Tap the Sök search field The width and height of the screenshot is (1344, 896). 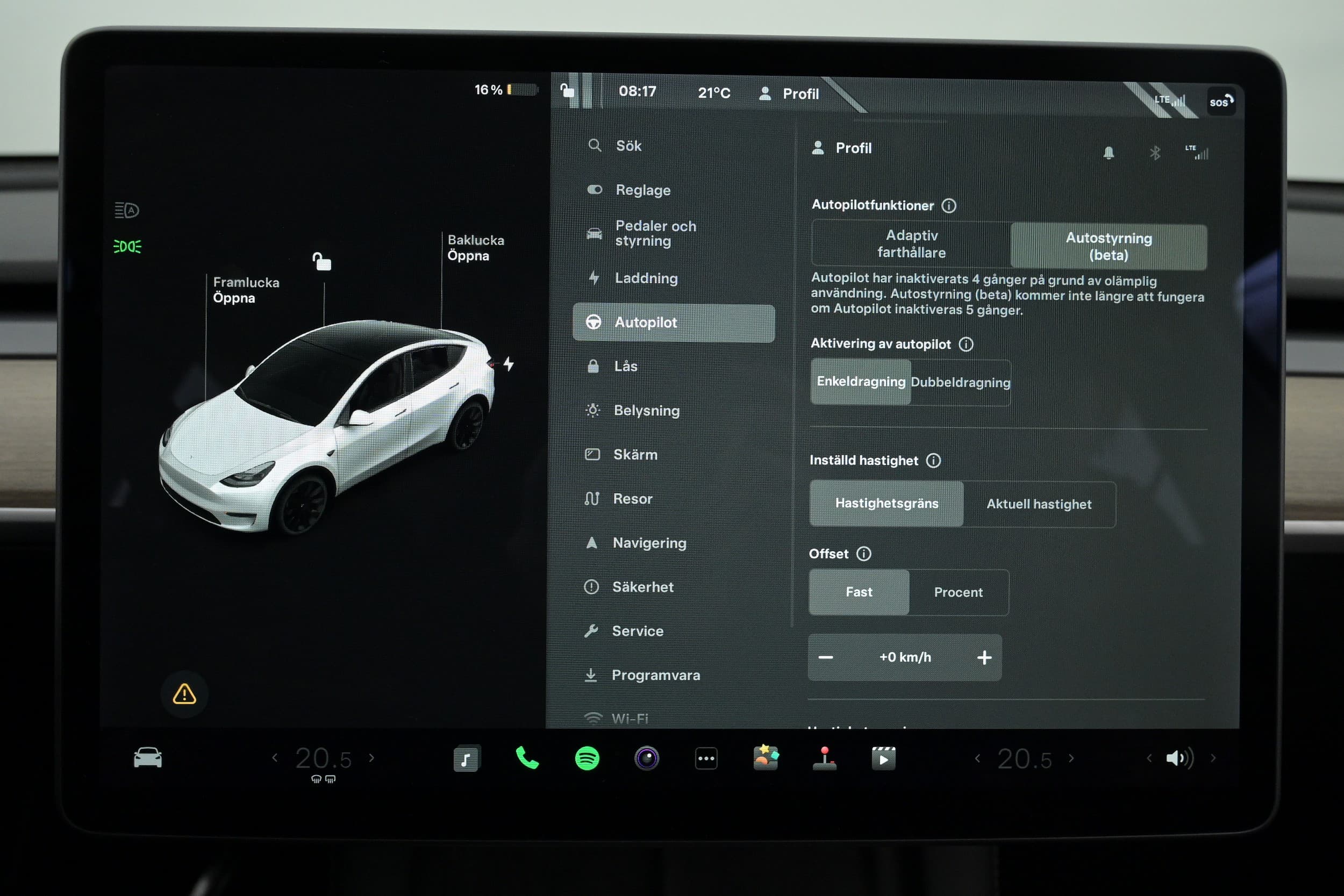628,146
